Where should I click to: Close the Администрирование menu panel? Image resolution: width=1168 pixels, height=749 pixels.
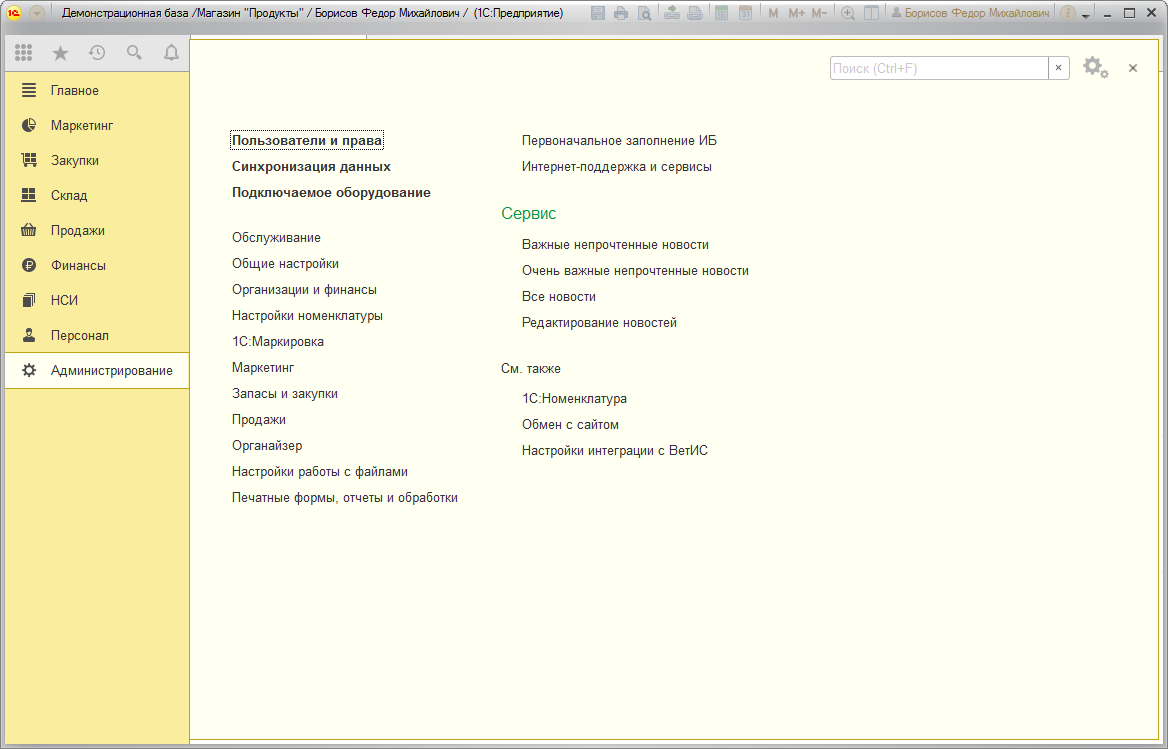click(1132, 68)
